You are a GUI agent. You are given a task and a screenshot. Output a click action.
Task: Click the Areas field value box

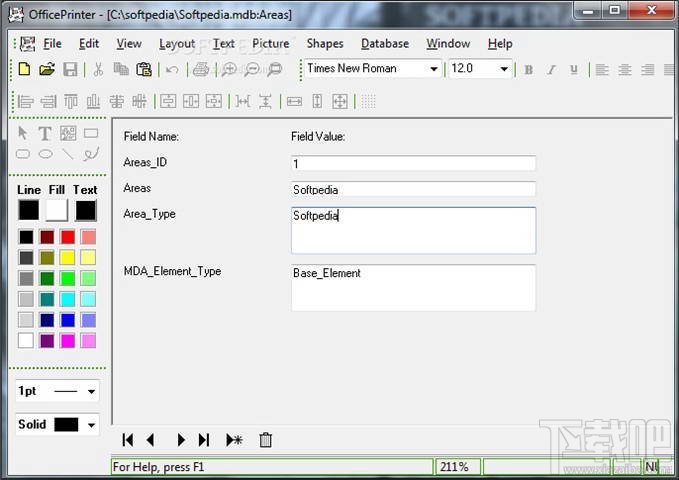pyautogui.click(x=413, y=189)
